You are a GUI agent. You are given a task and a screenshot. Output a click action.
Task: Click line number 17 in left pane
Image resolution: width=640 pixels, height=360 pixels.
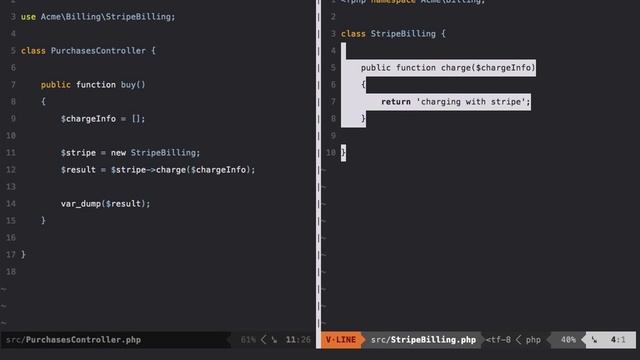[x=11, y=255]
